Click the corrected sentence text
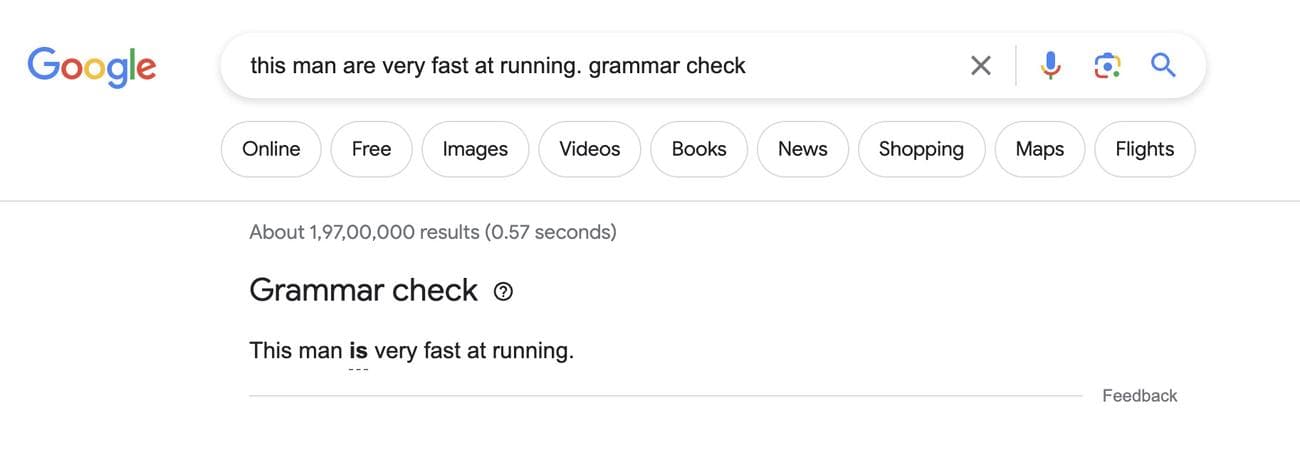This screenshot has height=452, width=1300. click(470, 351)
